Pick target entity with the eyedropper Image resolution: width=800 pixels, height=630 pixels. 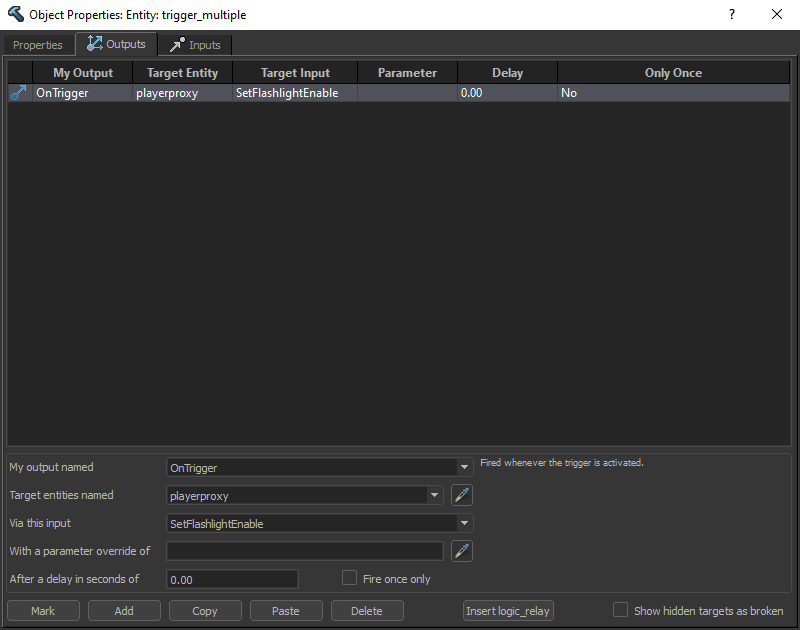(x=462, y=495)
